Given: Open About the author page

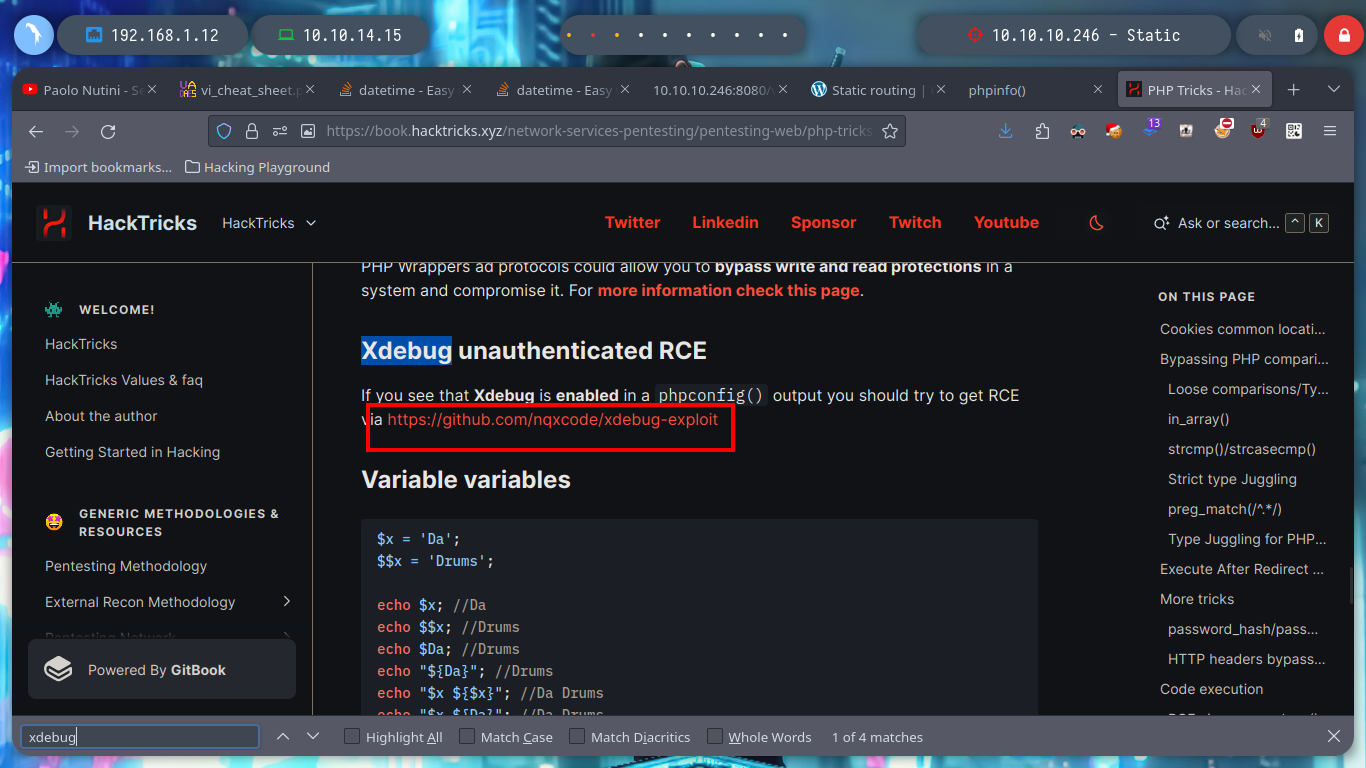Looking at the screenshot, I should 101,416.
